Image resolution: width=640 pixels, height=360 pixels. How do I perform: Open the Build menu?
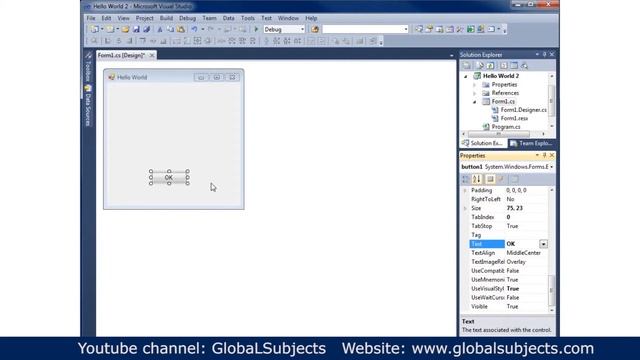(166, 18)
